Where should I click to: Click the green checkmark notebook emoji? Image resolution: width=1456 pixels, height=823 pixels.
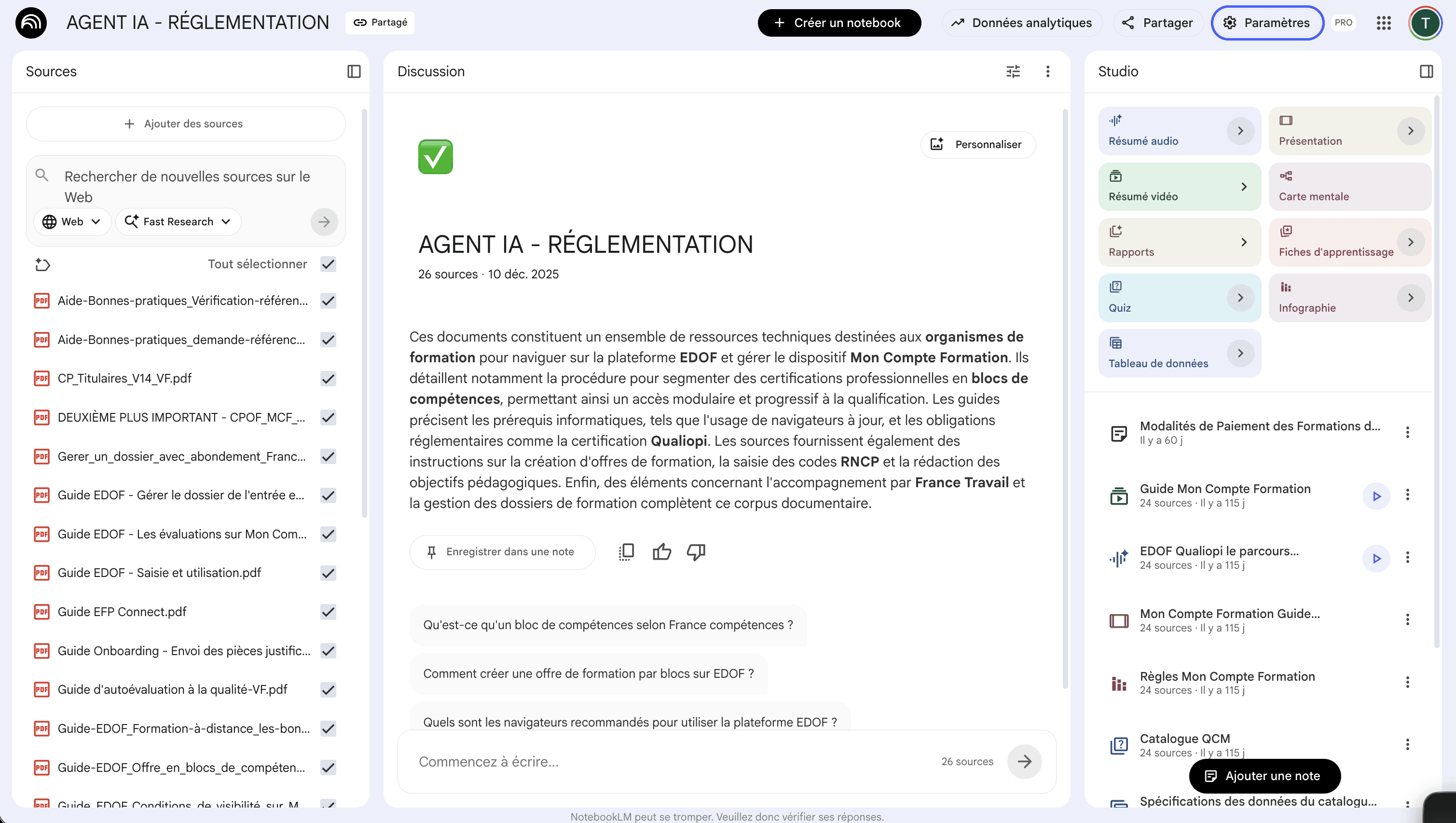(x=435, y=157)
